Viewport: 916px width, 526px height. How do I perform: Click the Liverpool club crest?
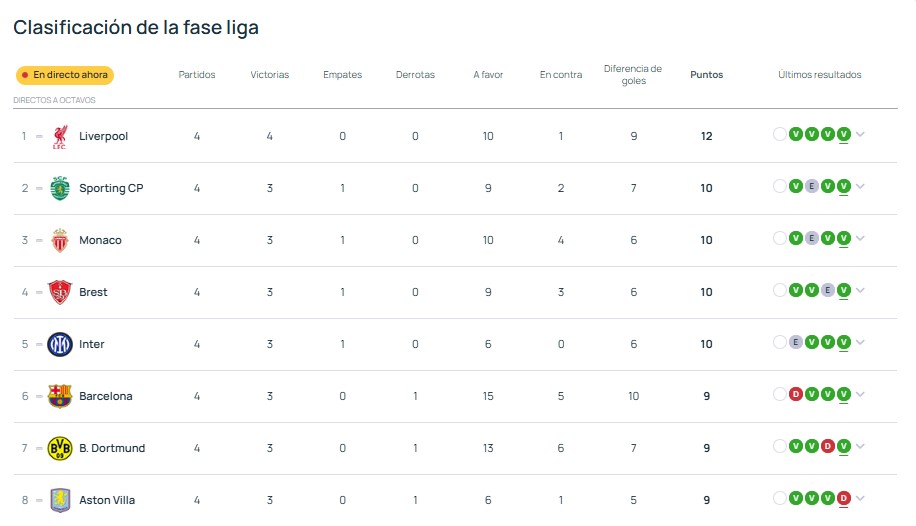[60, 137]
